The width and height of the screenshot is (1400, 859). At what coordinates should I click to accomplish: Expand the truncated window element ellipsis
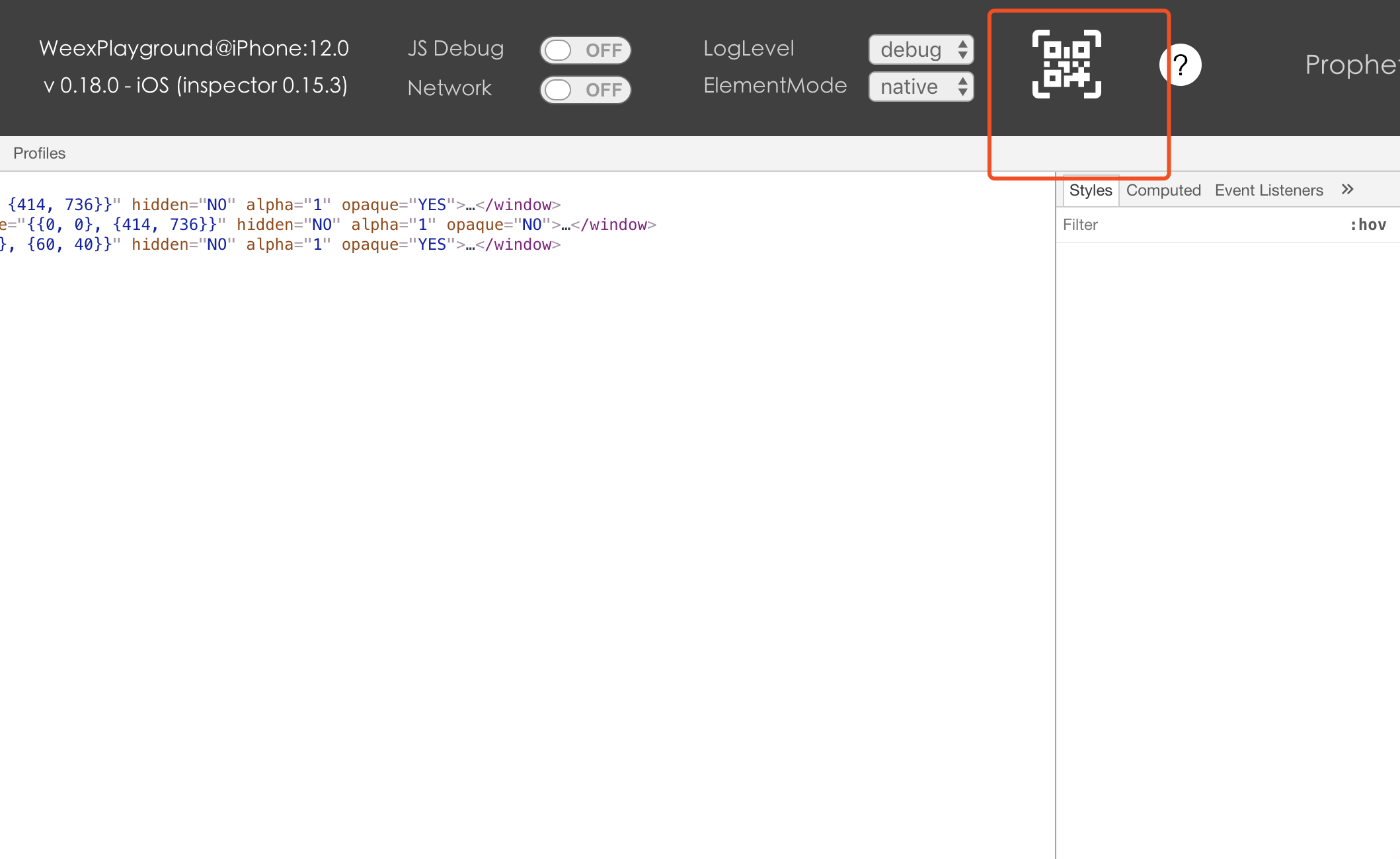[x=469, y=205]
